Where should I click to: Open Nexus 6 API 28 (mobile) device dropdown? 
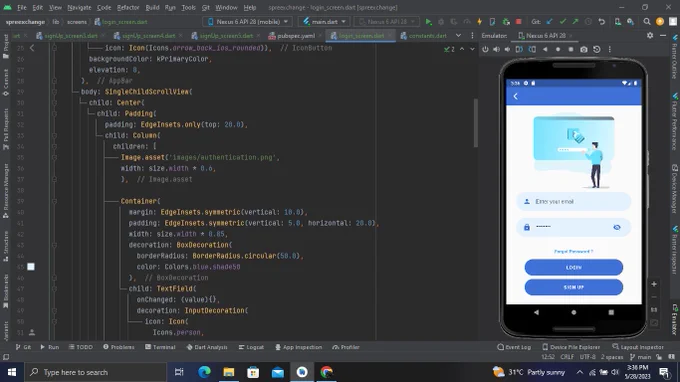(x=248, y=22)
